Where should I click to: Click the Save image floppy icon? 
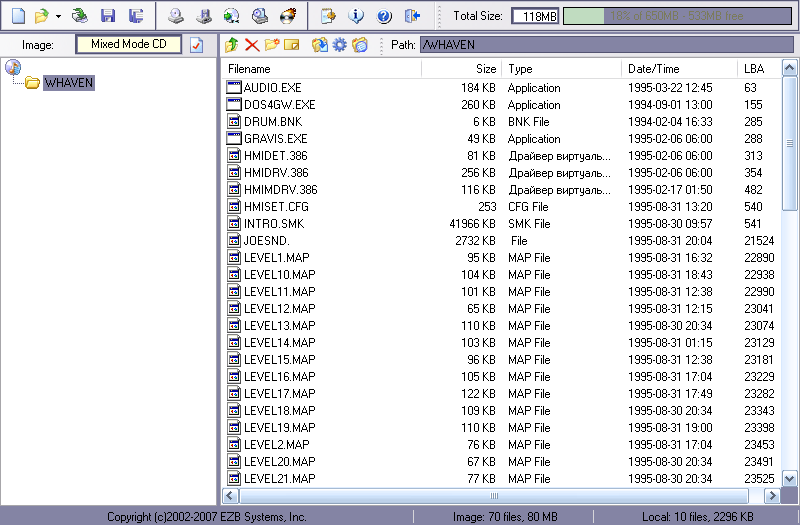pos(108,16)
